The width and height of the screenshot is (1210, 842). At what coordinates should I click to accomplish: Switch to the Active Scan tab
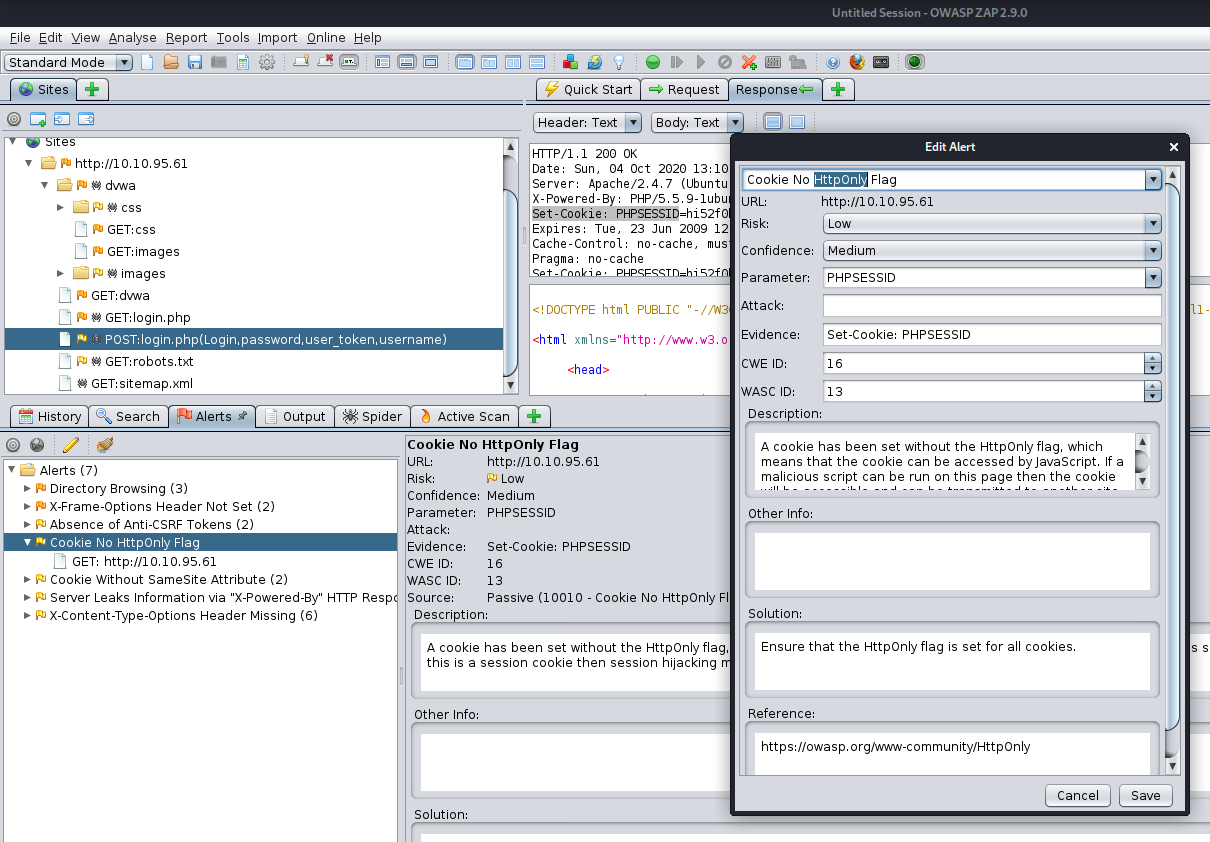464,416
